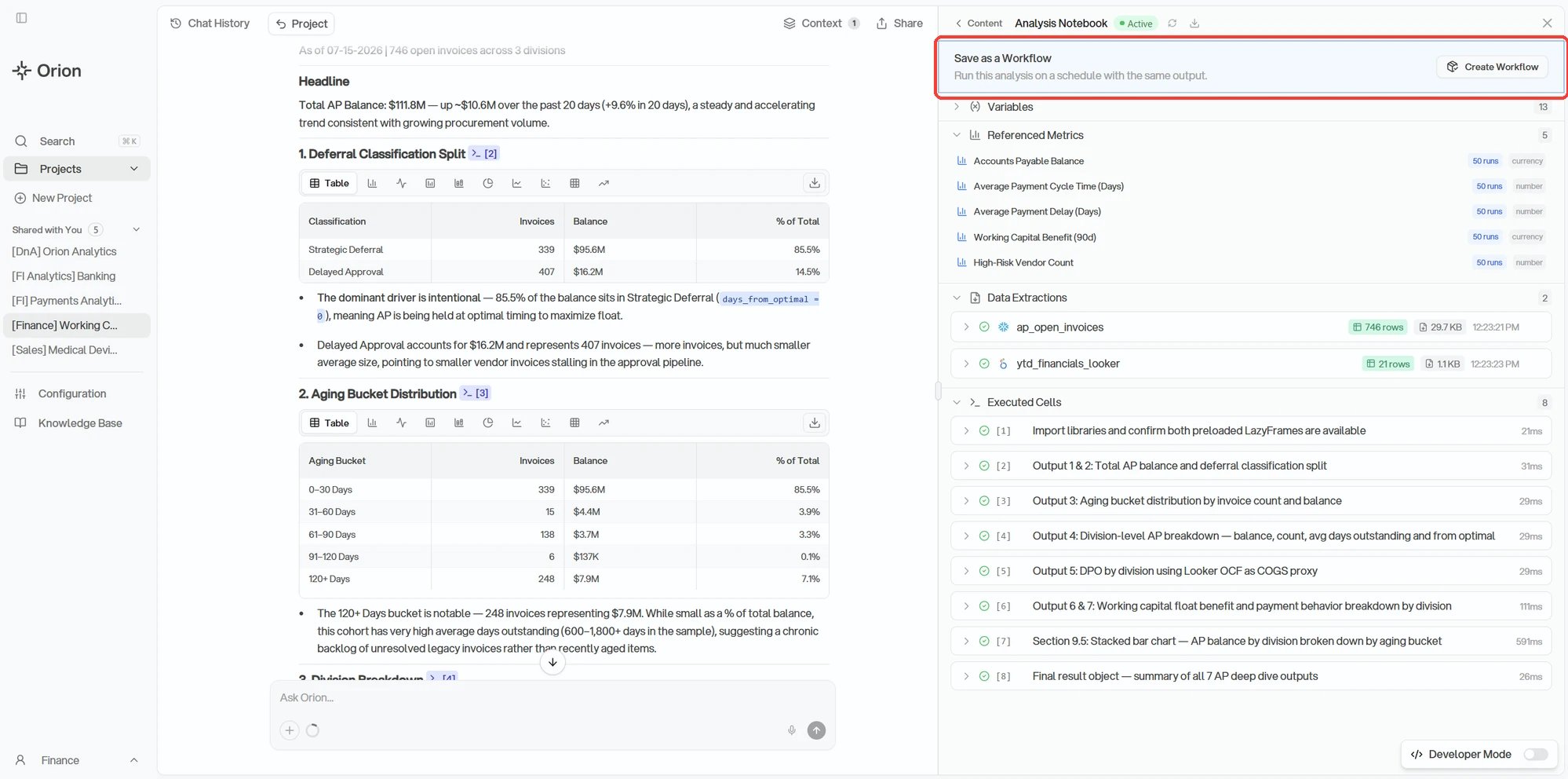Toggle the left sidebar panel icon
The image size is (1568, 779).
(21, 18)
